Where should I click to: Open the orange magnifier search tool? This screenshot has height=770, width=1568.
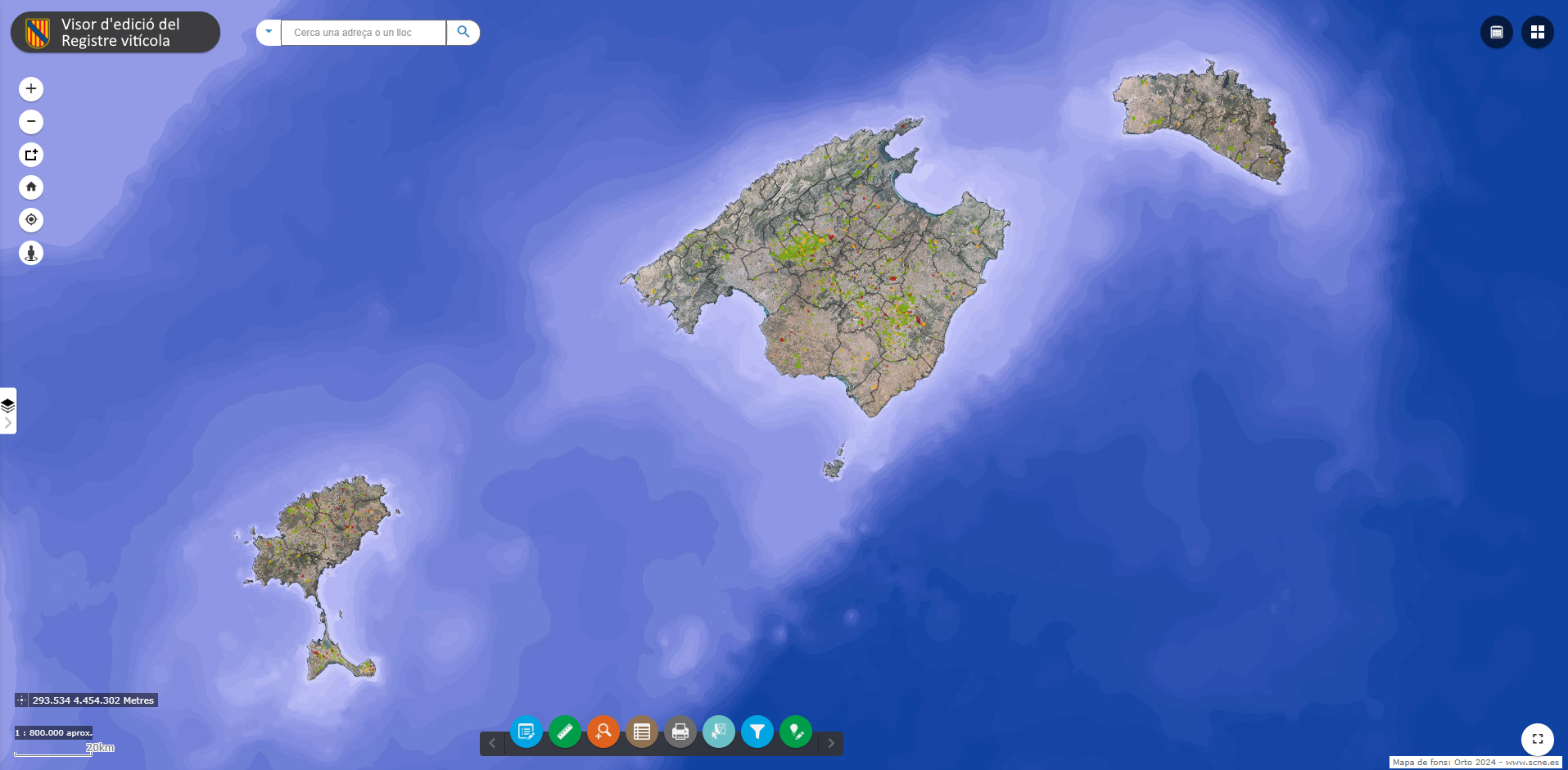[x=603, y=732]
